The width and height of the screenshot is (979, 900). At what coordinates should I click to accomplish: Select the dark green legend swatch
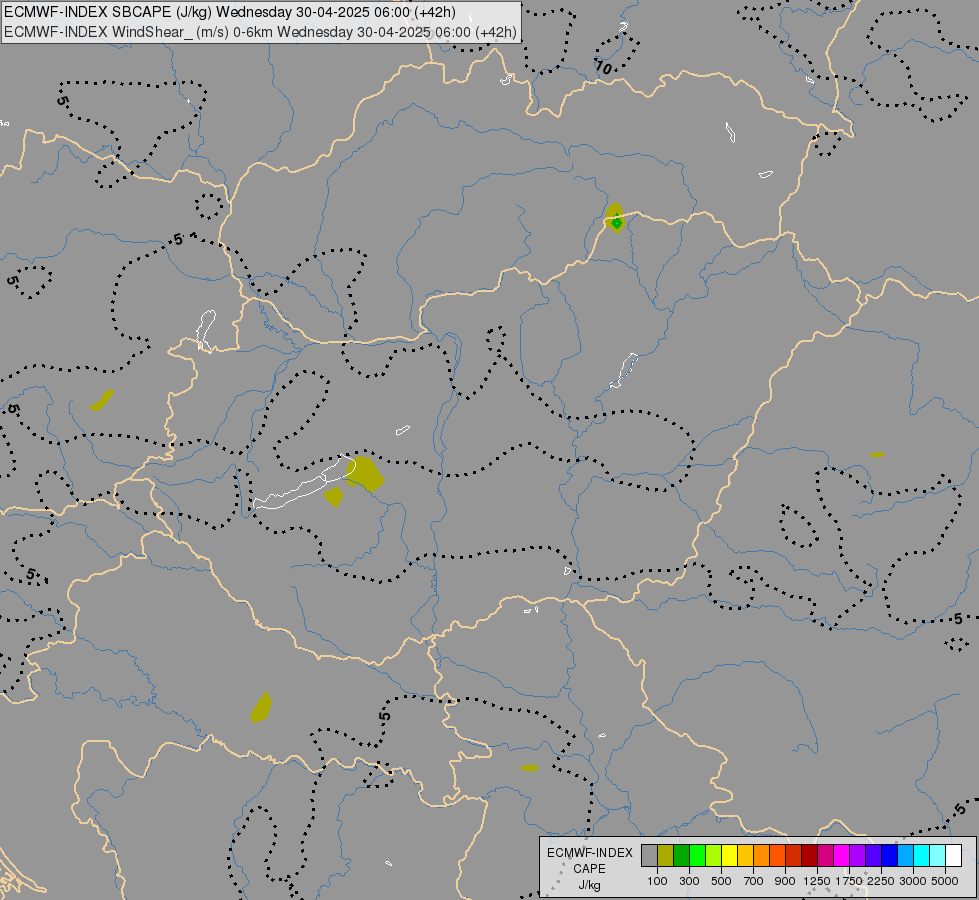(681, 855)
